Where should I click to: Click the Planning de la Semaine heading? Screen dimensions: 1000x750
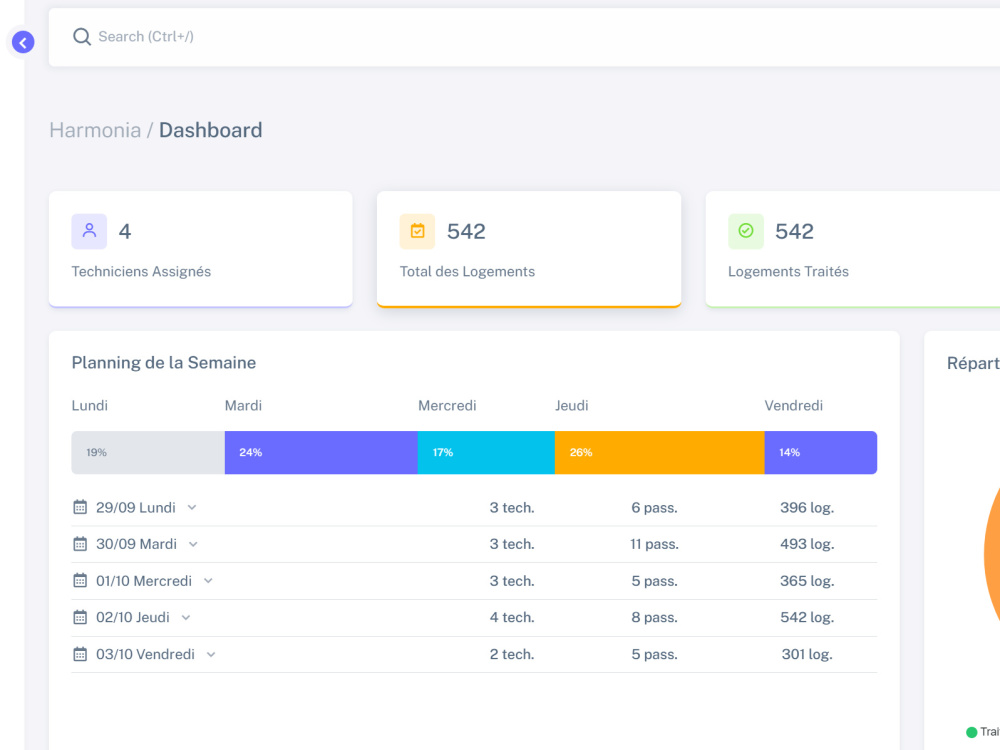tap(164, 363)
